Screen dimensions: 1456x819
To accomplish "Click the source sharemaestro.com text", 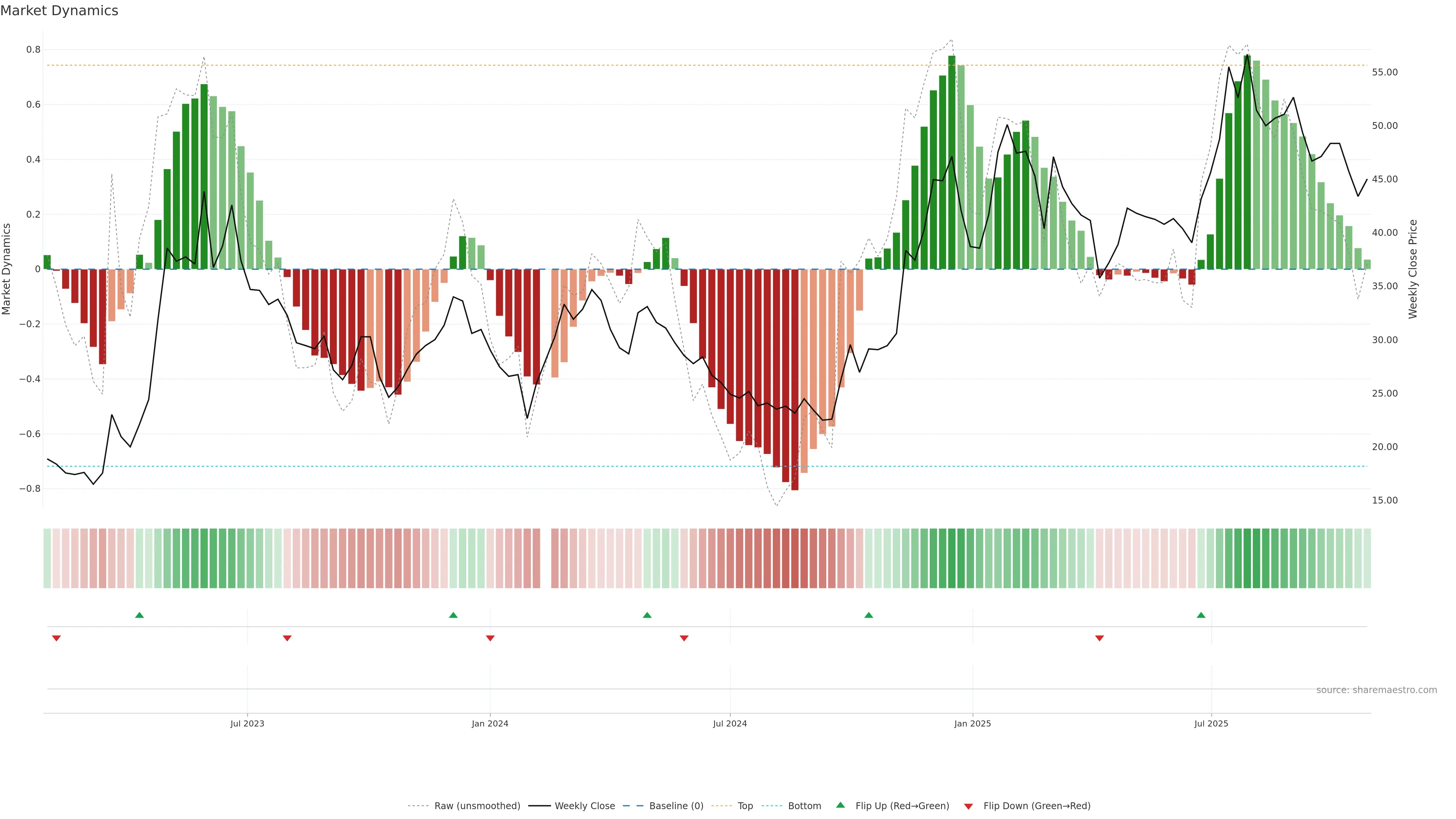I will (x=1376, y=690).
